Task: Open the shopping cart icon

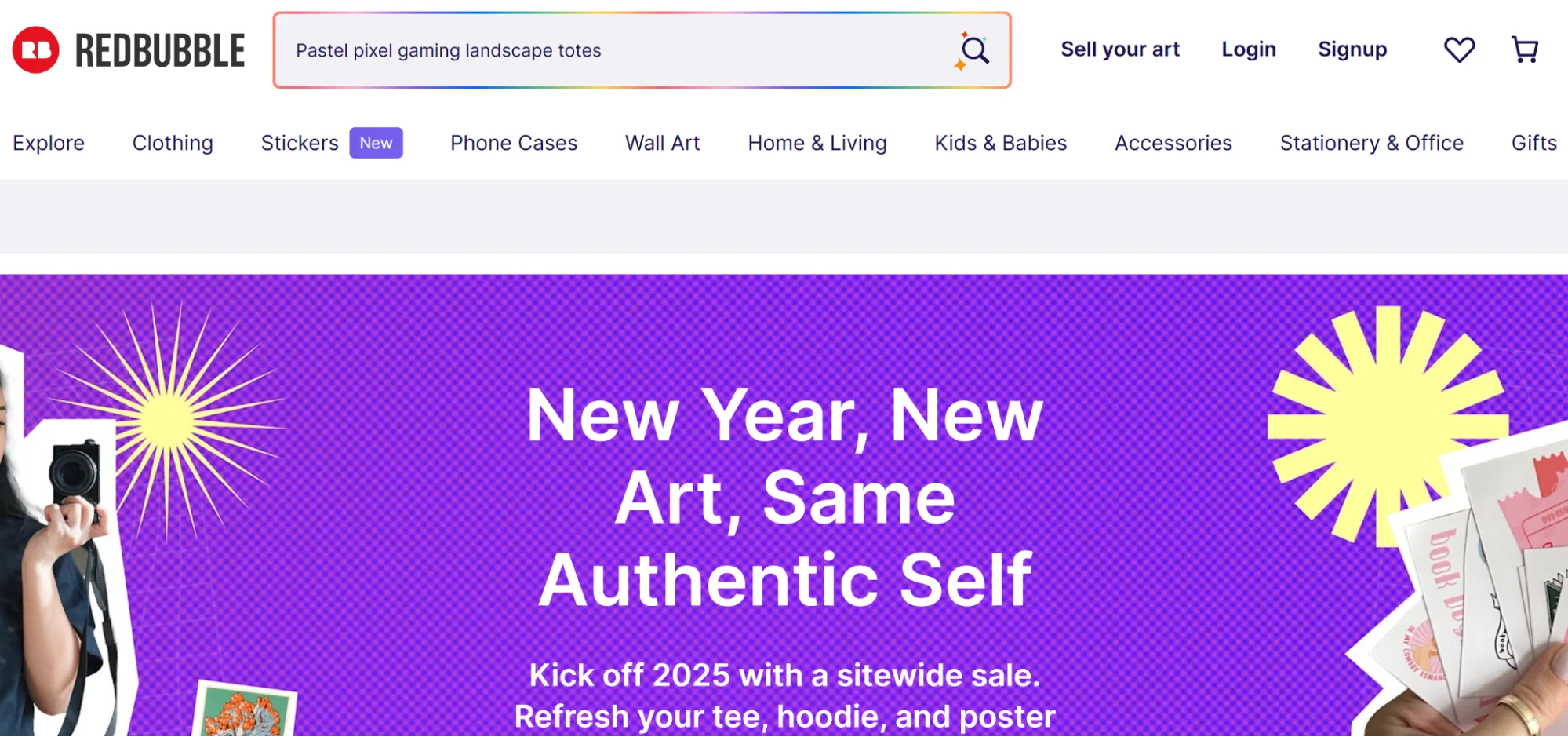Action: (x=1524, y=49)
